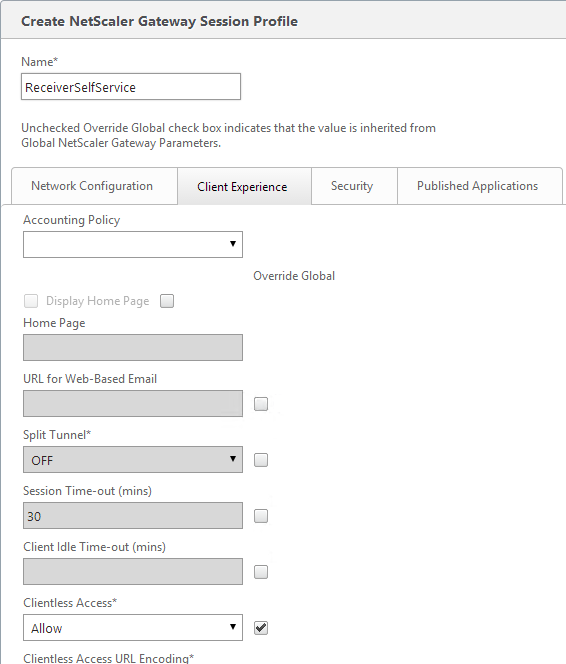Open the Clientless Access dropdown
The image size is (566, 664).
pyautogui.click(x=133, y=628)
